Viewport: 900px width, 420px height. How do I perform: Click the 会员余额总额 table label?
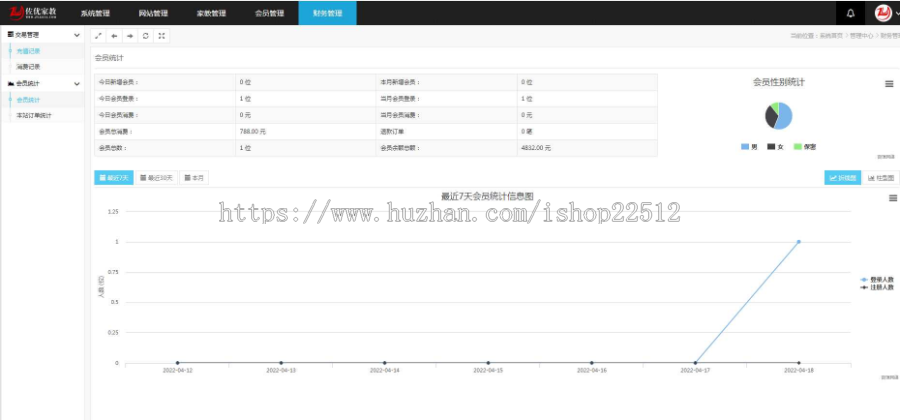(x=399, y=148)
